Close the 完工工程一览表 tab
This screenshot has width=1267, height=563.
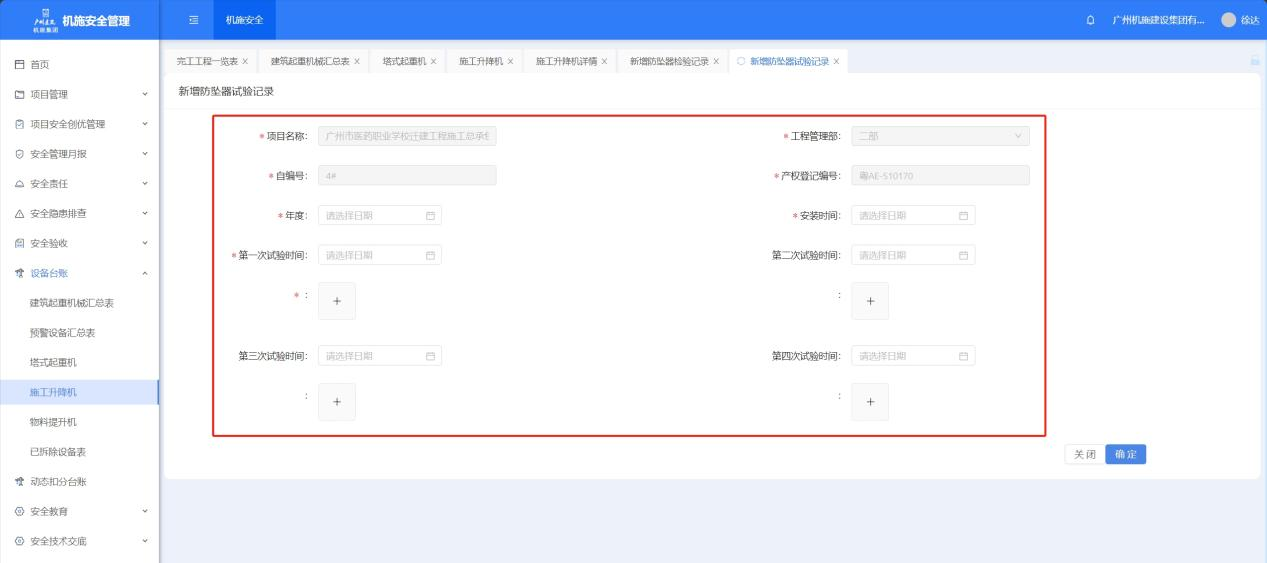245,62
